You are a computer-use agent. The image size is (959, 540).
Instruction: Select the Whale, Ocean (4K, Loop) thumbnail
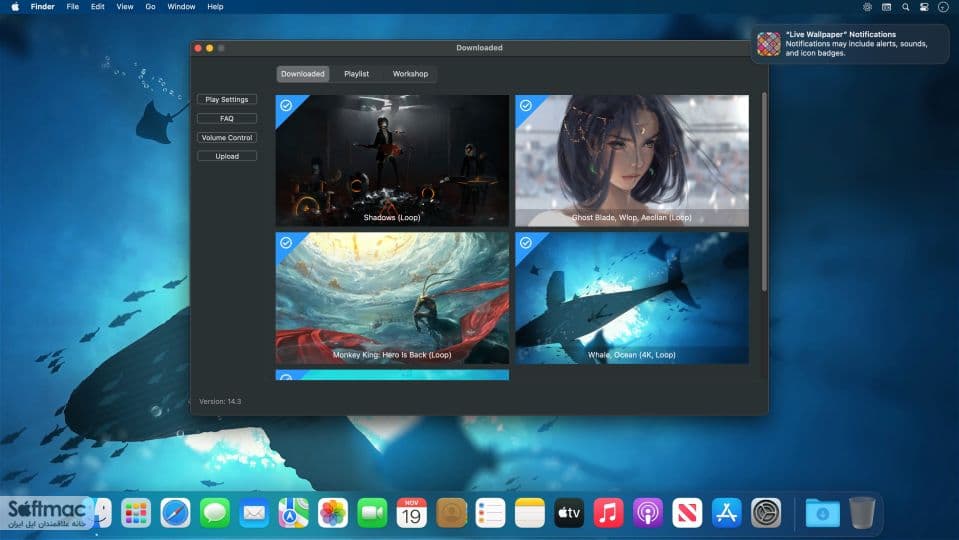click(x=632, y=298)
